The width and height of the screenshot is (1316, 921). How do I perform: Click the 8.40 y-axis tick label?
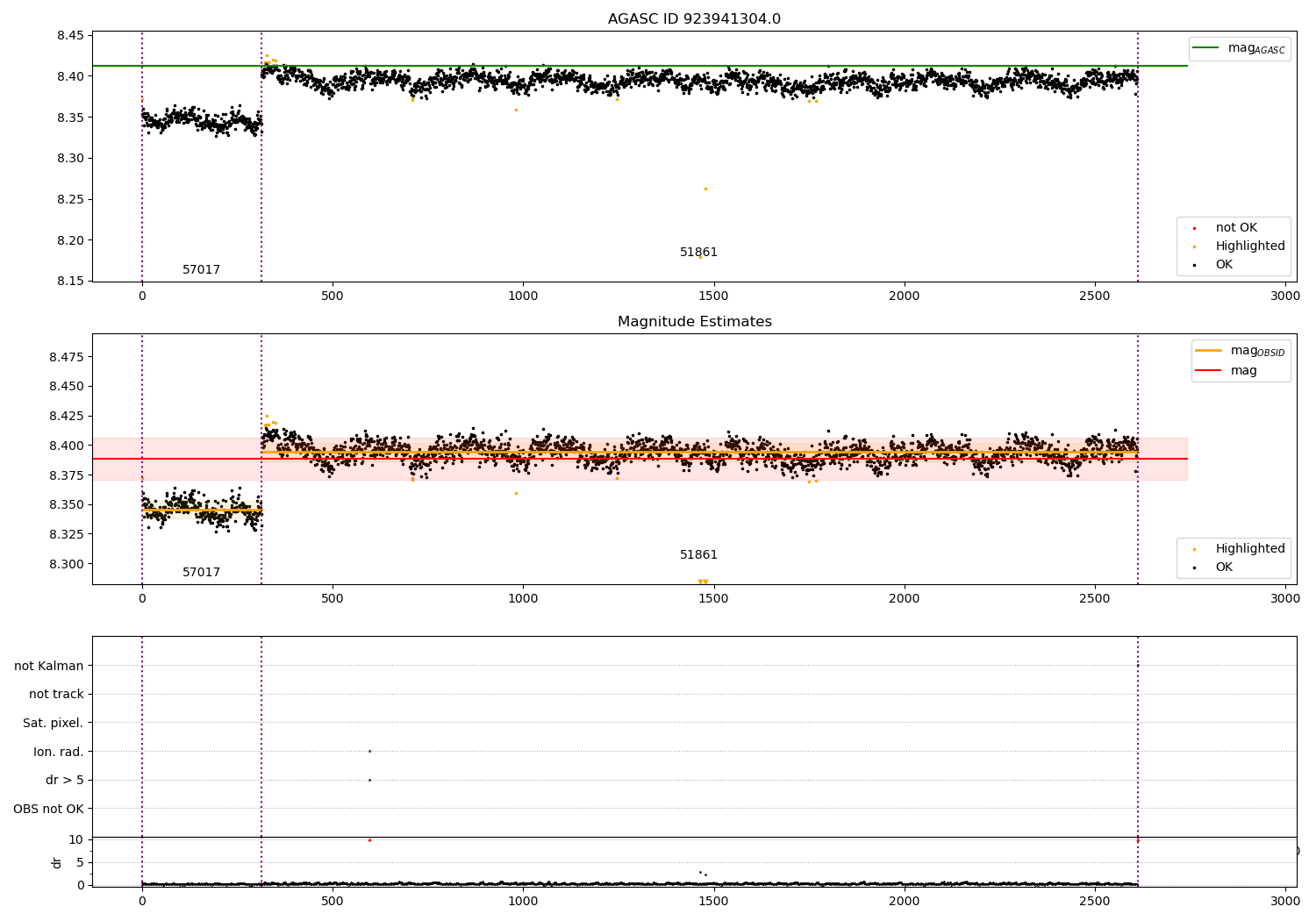[71, 77]
